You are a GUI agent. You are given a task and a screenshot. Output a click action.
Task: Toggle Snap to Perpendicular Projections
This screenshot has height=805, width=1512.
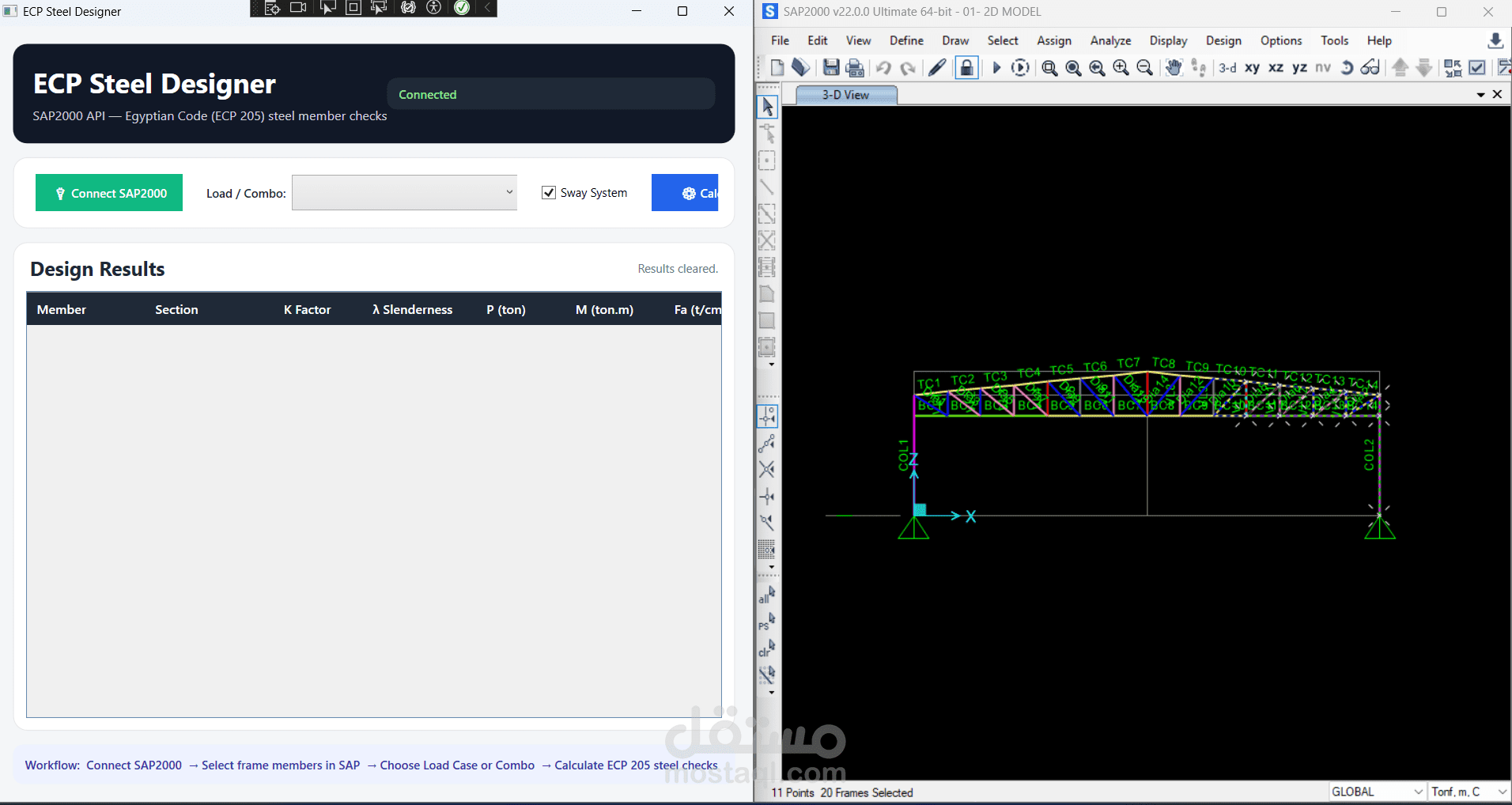[767, 497]
